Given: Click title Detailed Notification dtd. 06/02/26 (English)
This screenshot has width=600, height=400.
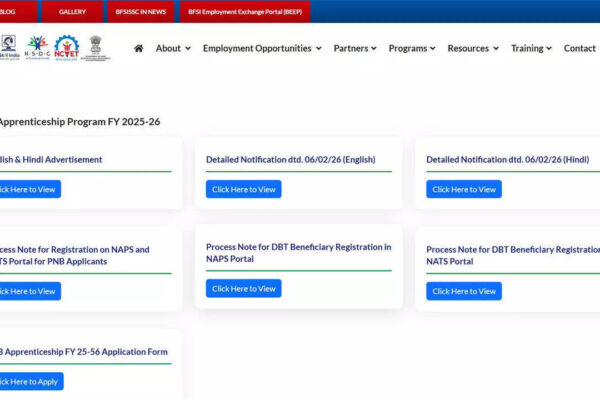Looking at the screenshot, I should click(x=290, y=160).
